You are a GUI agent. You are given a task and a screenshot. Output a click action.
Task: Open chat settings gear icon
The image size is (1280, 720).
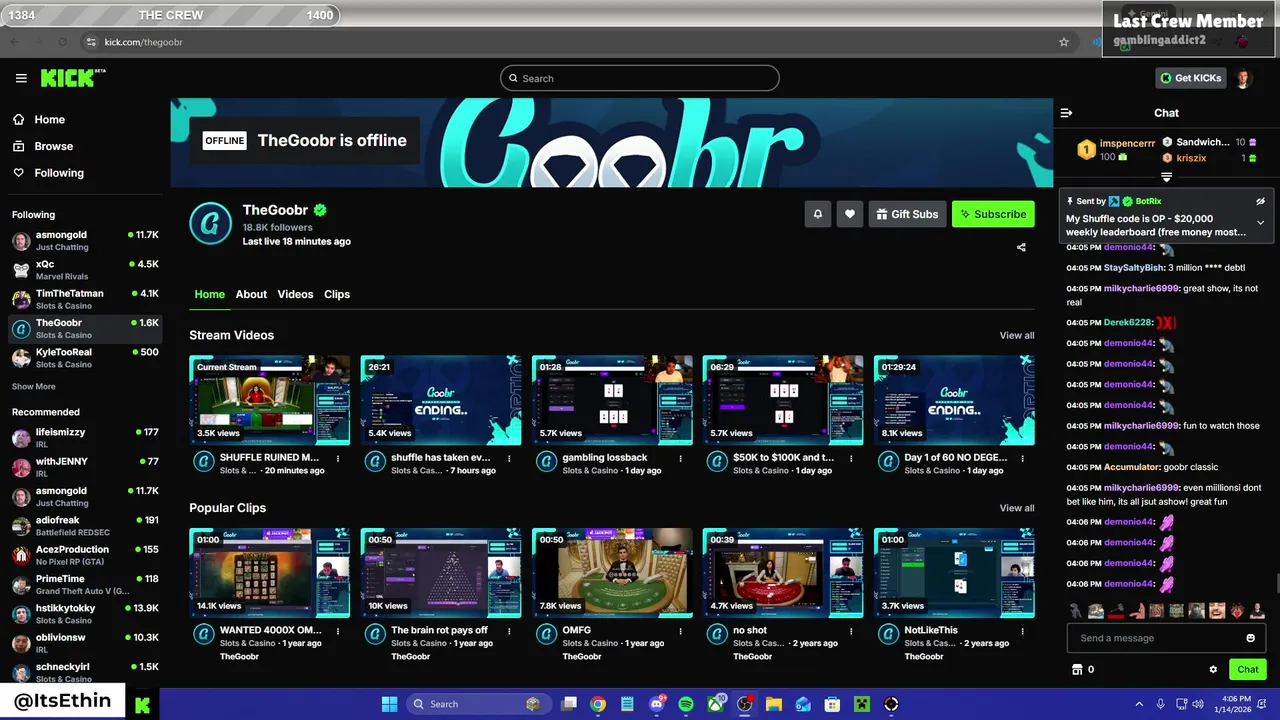click(1213, 670)
